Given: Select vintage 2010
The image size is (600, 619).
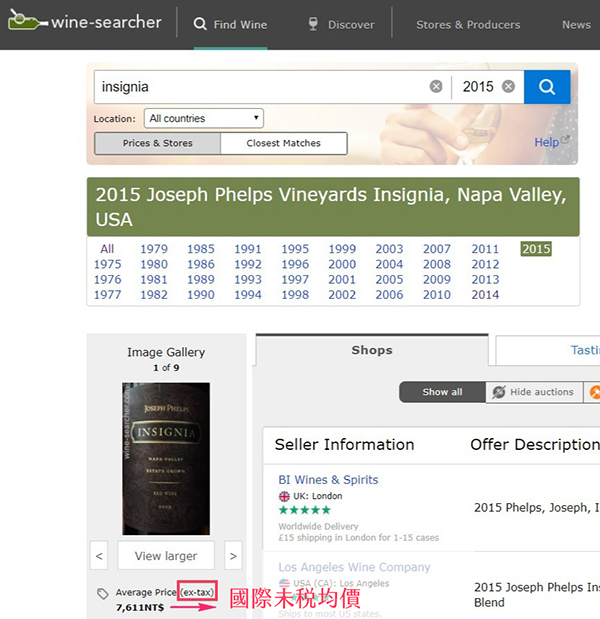Looking at the screenshot, I should [437, 294].
